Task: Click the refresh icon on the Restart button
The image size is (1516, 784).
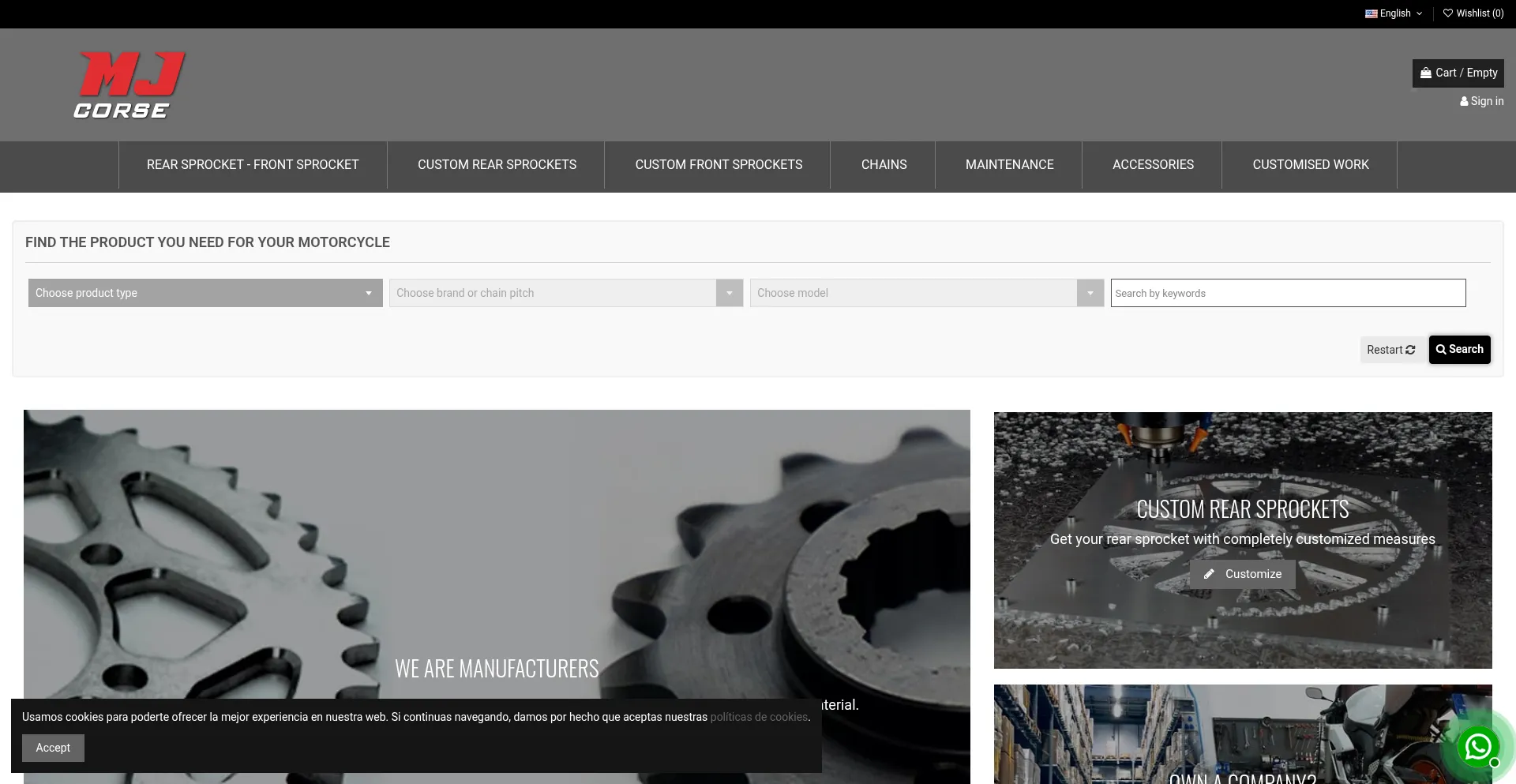Action: (x=1410, y=349)
